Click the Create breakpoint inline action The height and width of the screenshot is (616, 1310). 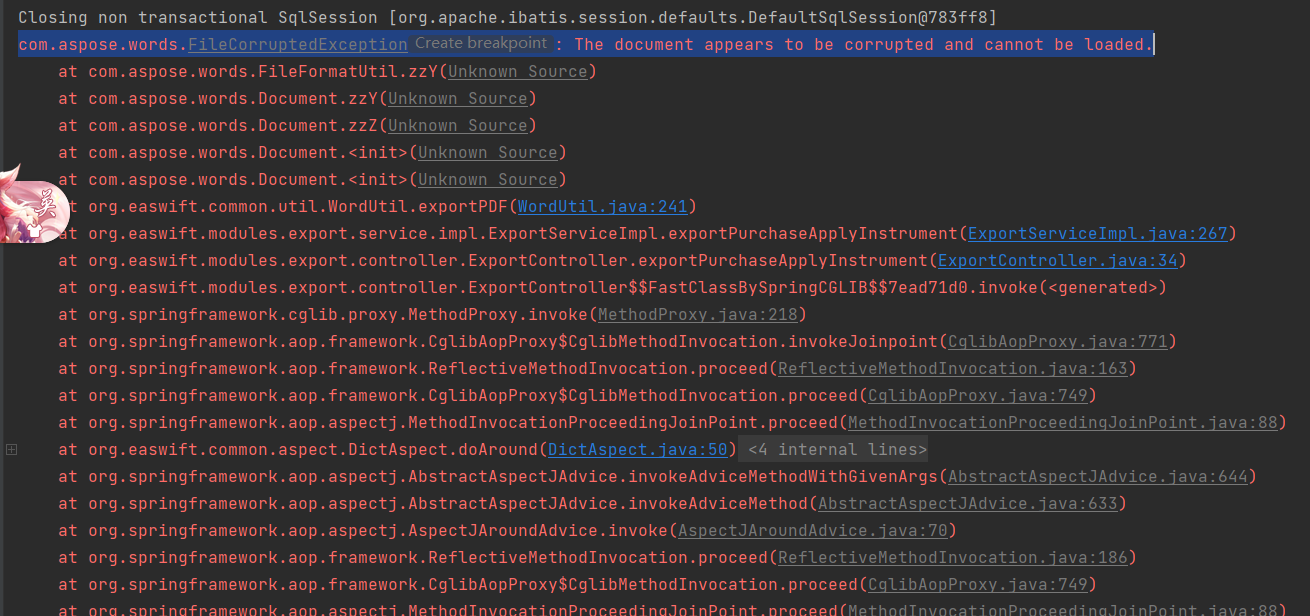[481, 43]
